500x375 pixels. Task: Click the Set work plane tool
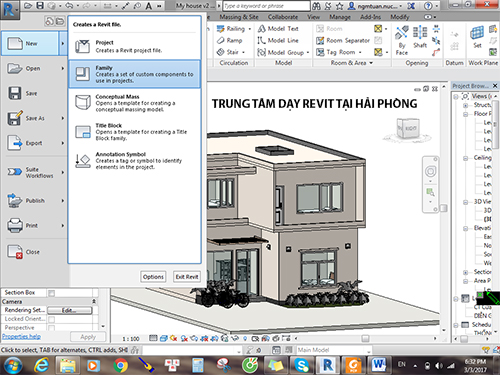click(x=477, y=37)
